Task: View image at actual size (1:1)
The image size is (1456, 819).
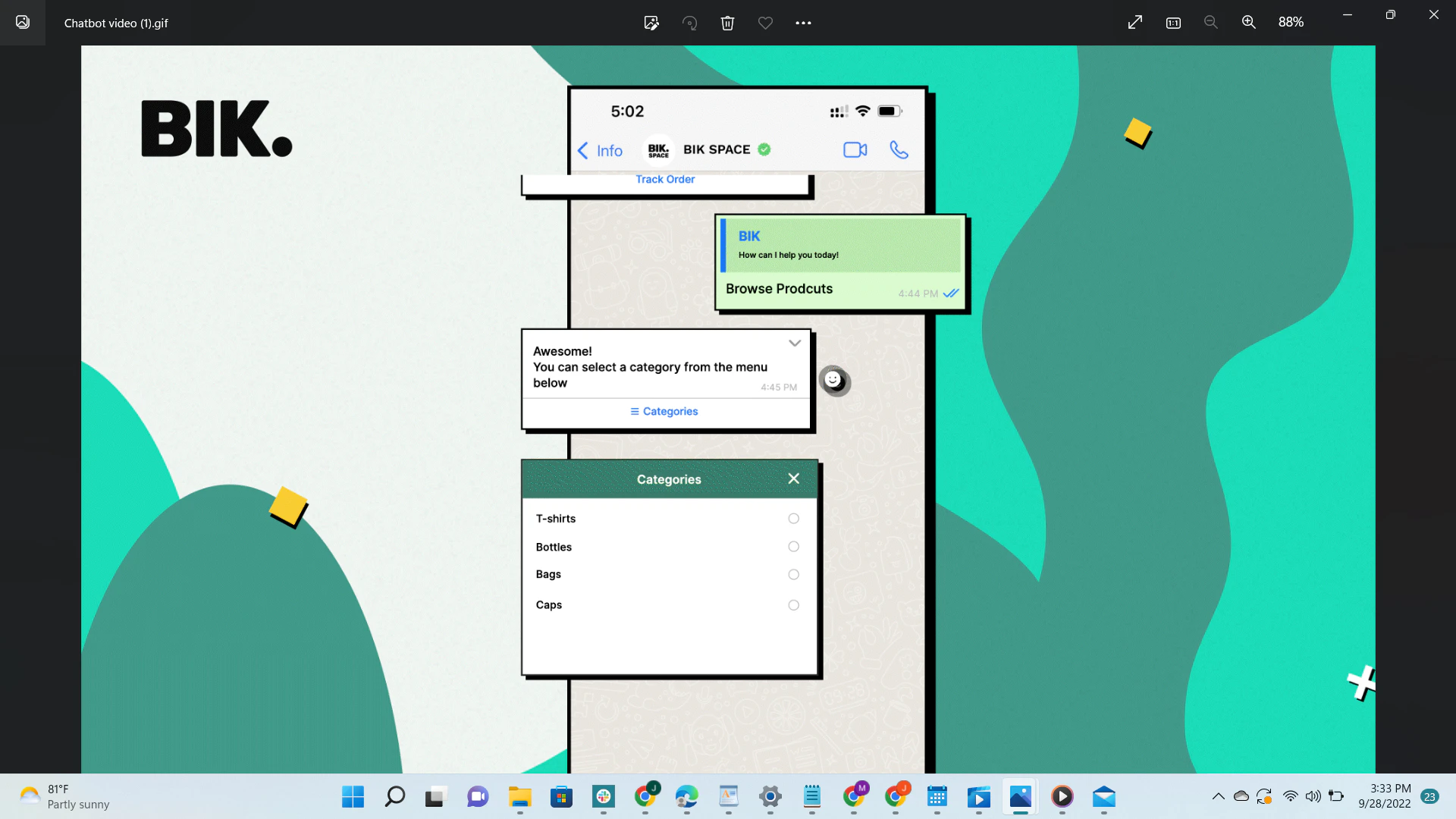Action: 1172,22
